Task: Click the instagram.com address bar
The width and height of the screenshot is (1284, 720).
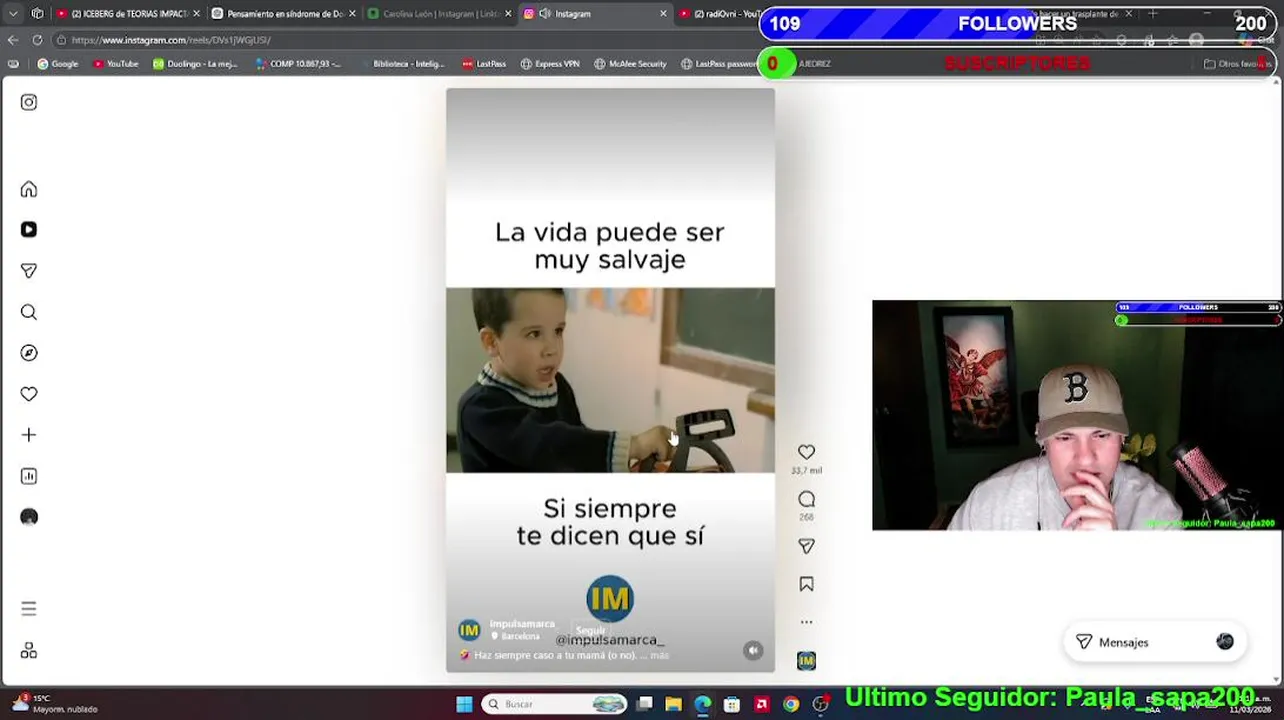Action: coord(400,40)
